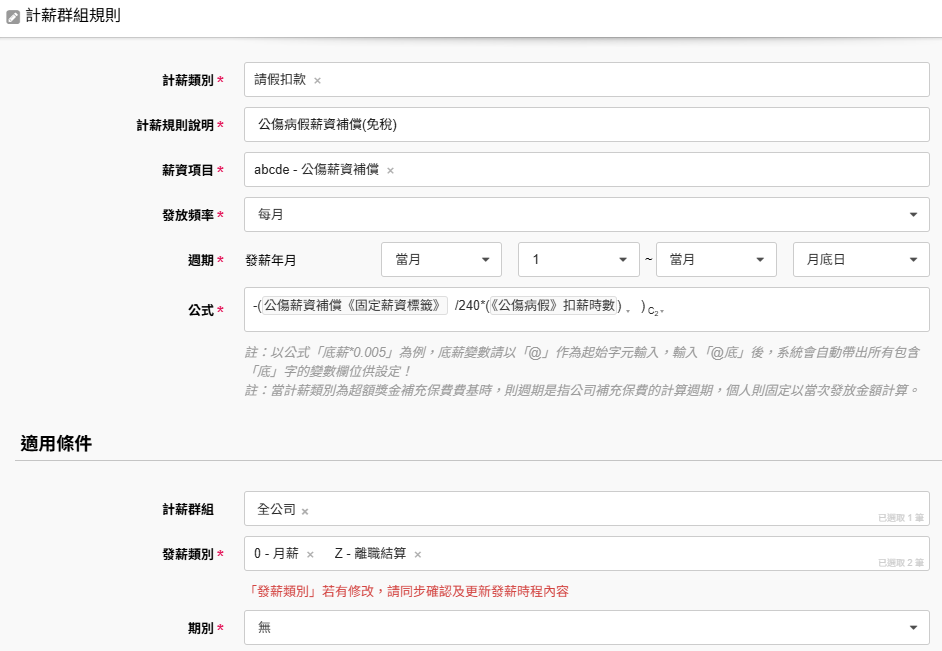Remove the 請假扣款 tag from 計薪類別
942x651 pixels.
(x=317, y=80)
